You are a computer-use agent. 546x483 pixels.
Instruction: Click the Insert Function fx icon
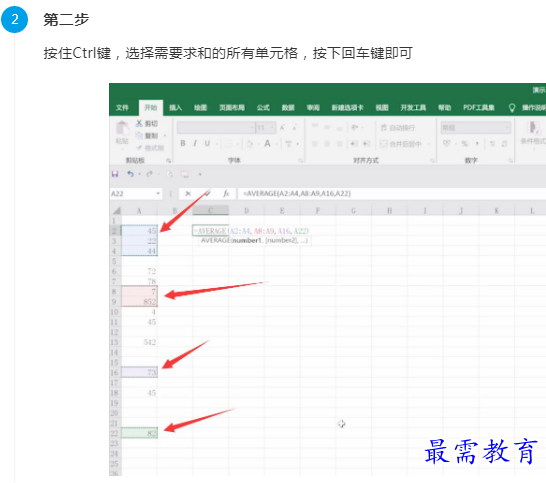(x=226, y=193)
